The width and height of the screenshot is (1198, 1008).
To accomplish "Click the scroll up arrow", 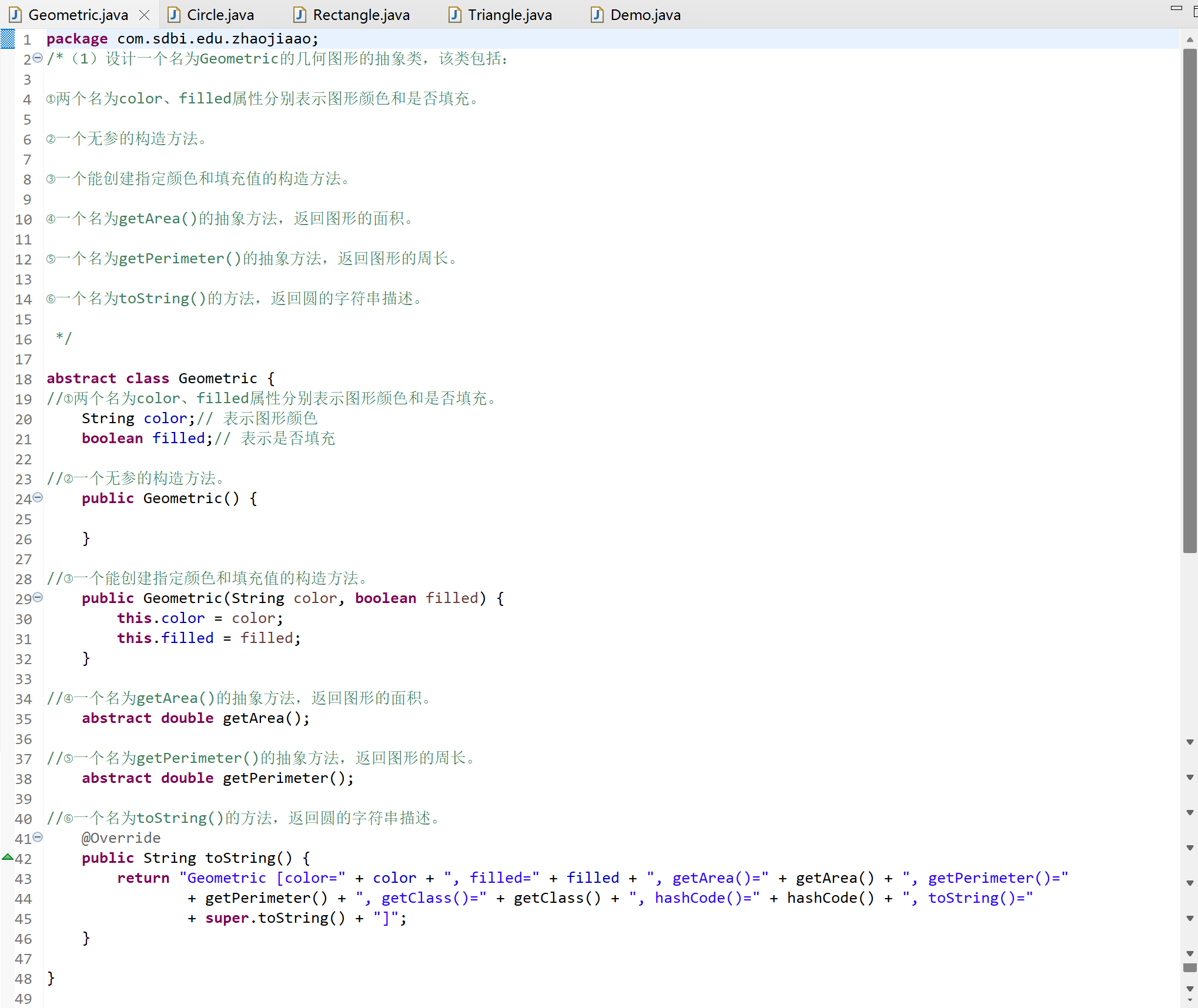I will pyautogui.click(x=1190, y=40).
